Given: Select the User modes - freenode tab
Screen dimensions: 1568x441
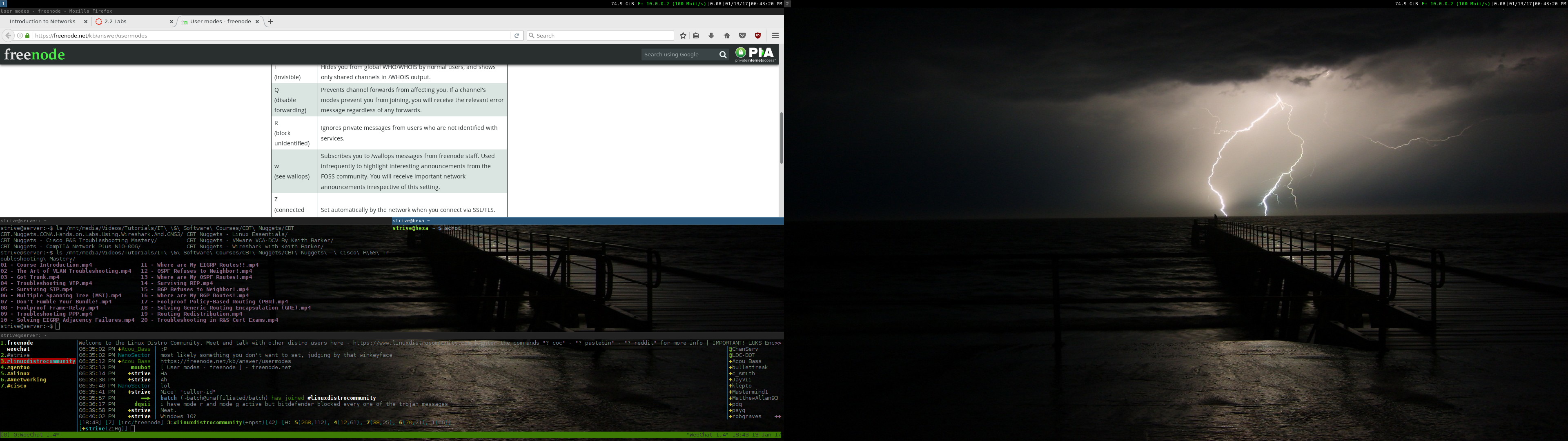Looking at the screenshot, I should (x=220, y=21).
